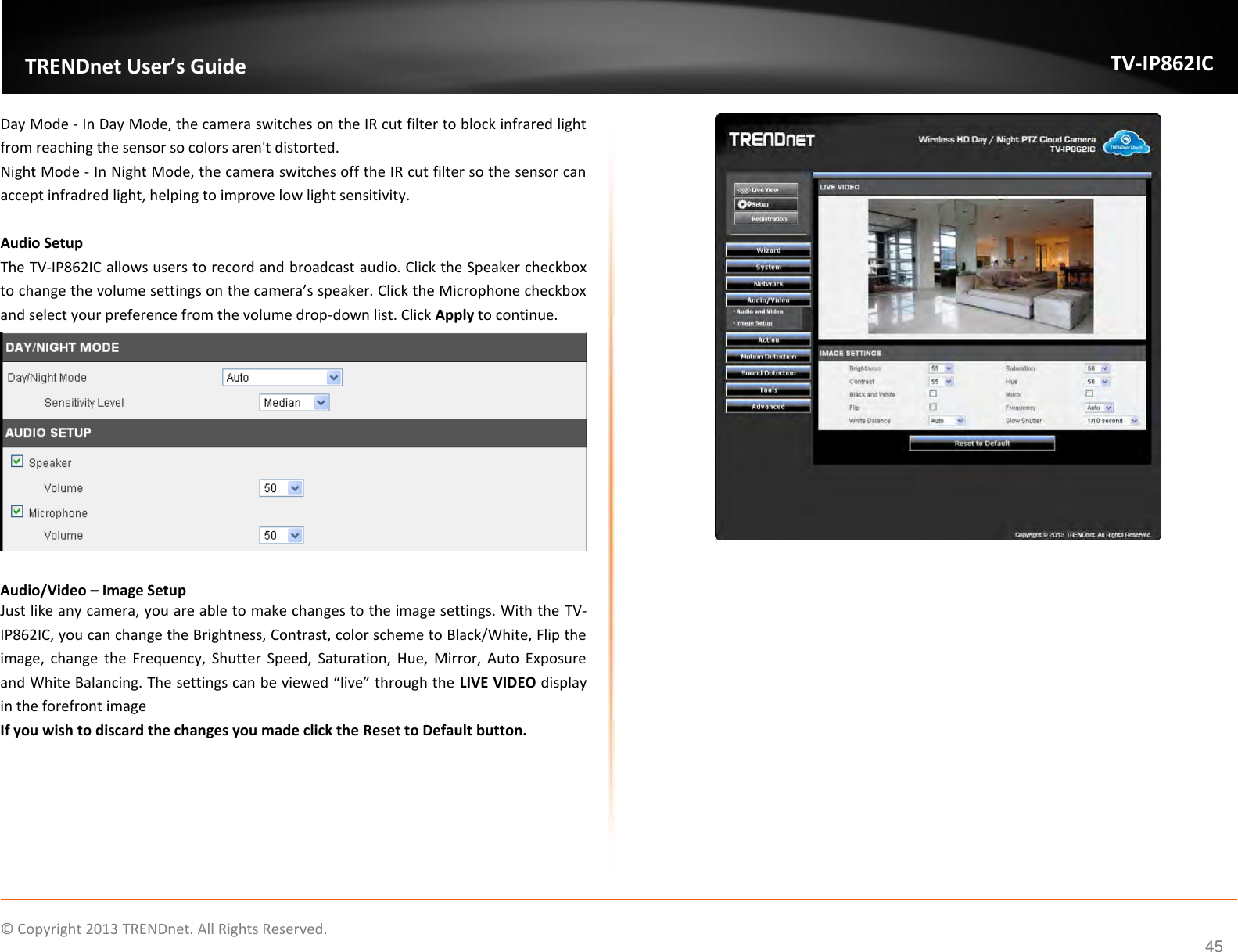This screenshot has width=1238, height=952.
Task: Open the Tools menu
Action: click(x=768, y=390)
